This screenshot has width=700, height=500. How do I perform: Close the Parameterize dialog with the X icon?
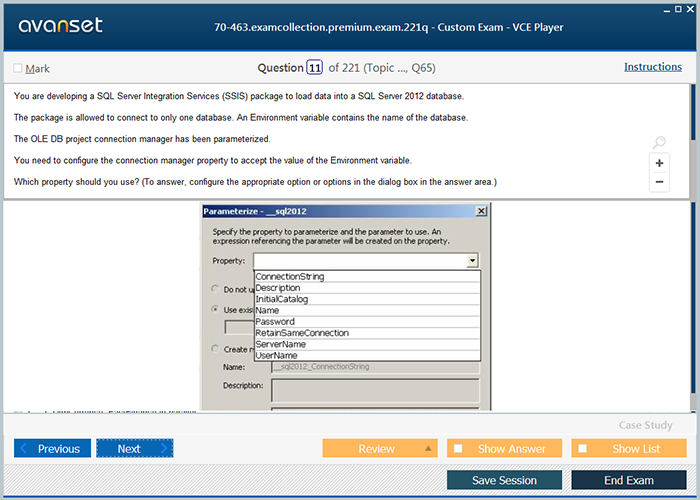tap(481, 211)
